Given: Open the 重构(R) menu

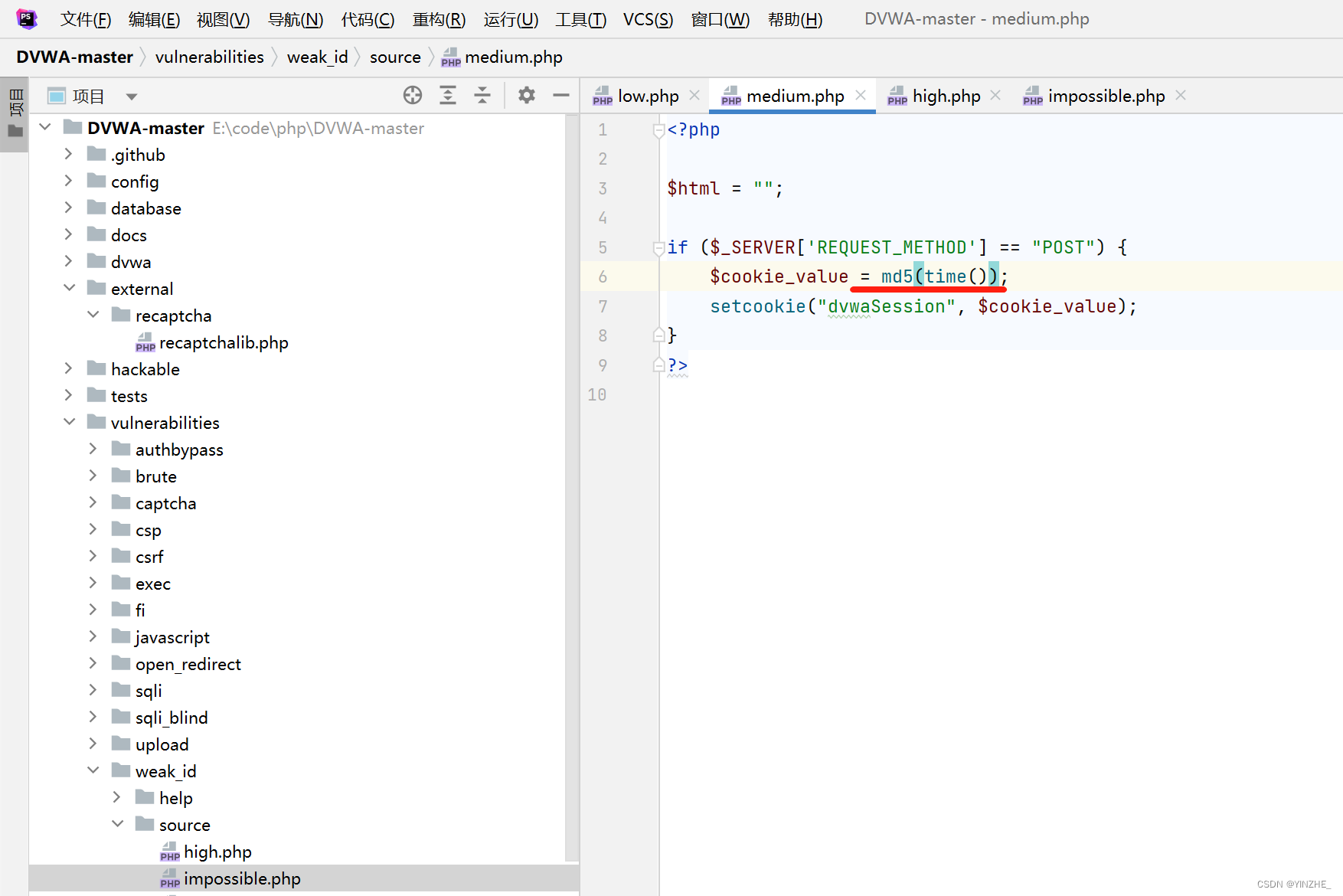Looking at the screenshot, I should (x=439, y=19).
